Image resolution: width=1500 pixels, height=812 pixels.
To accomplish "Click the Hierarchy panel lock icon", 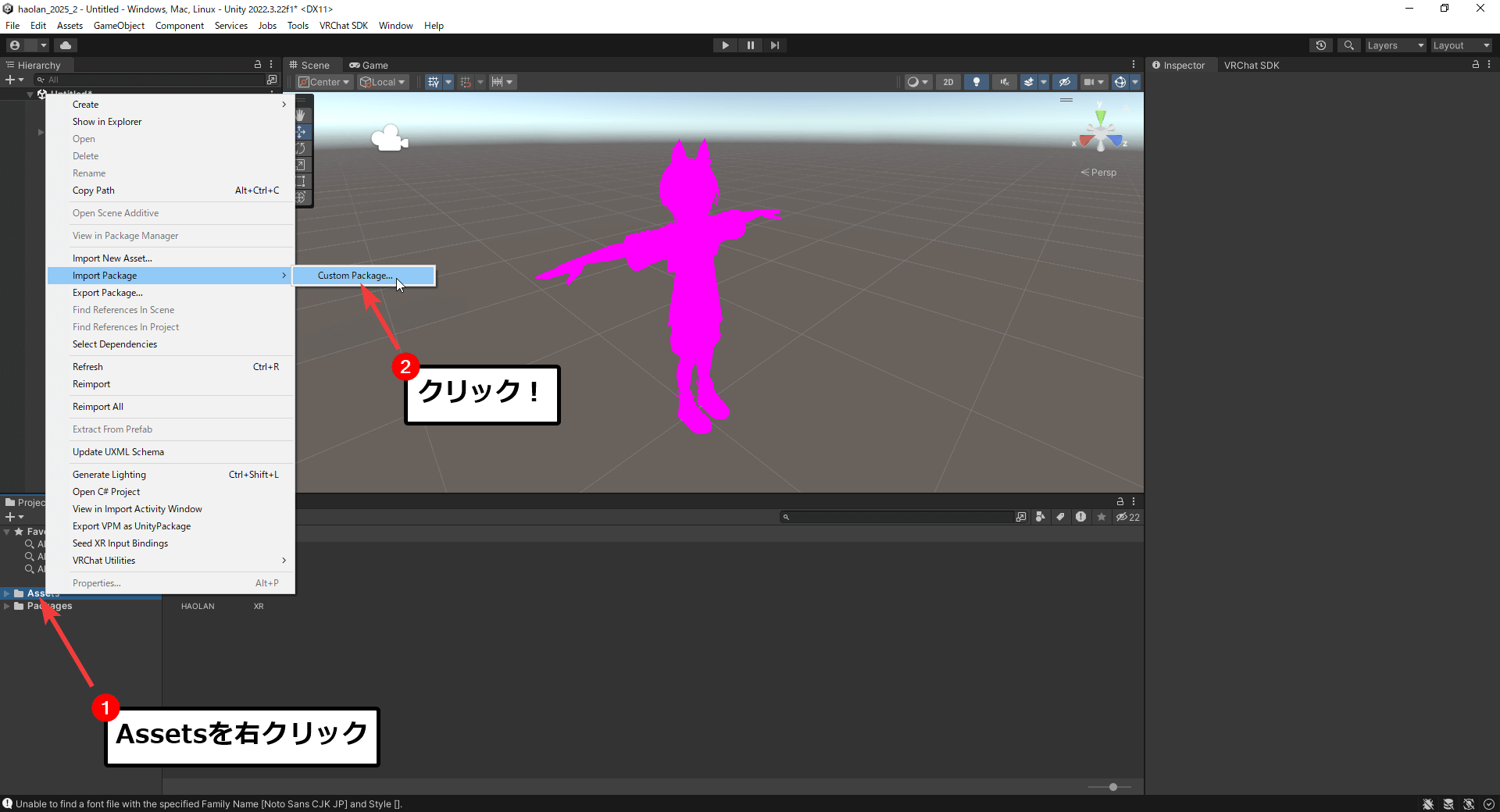I will 258,65.
